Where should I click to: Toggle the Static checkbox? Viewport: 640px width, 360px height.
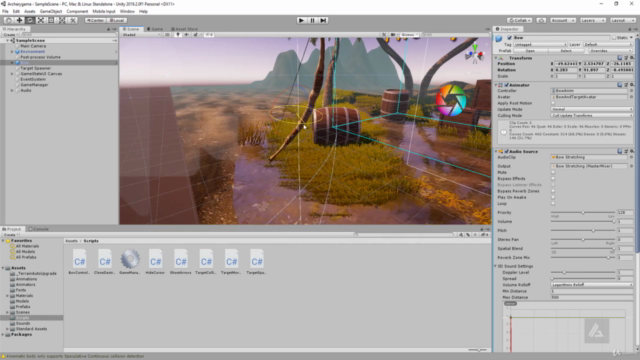(x=614, y=38)
